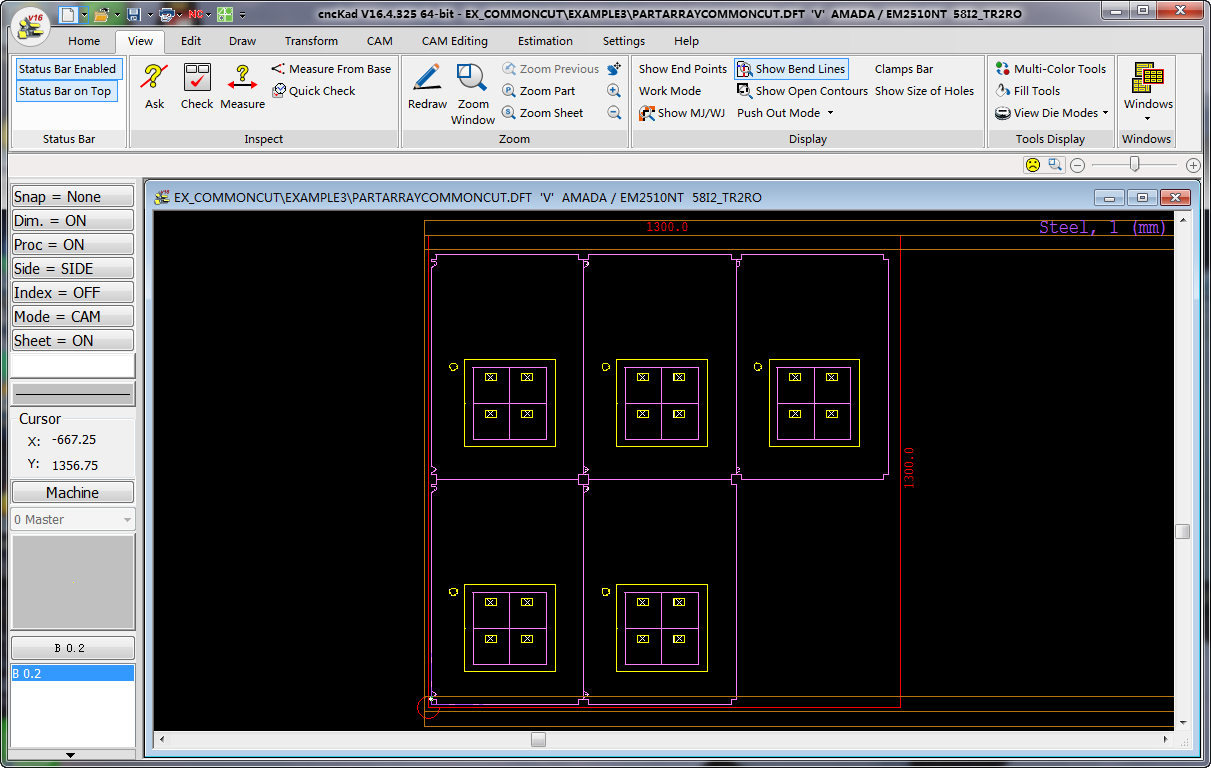Activate Zoom Window tool
The image size is (1211, 768).
click(472, 93)
